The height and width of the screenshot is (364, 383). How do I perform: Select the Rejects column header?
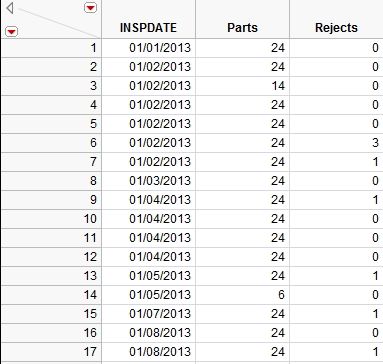tap(336, 28)
